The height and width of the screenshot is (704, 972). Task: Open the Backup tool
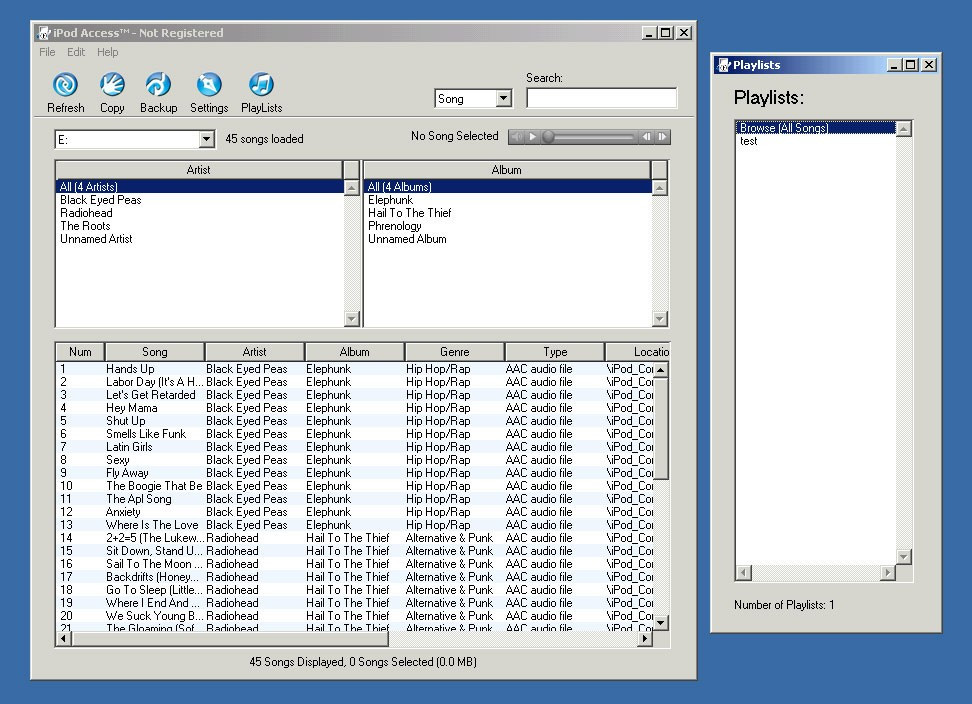click(158, 85)
